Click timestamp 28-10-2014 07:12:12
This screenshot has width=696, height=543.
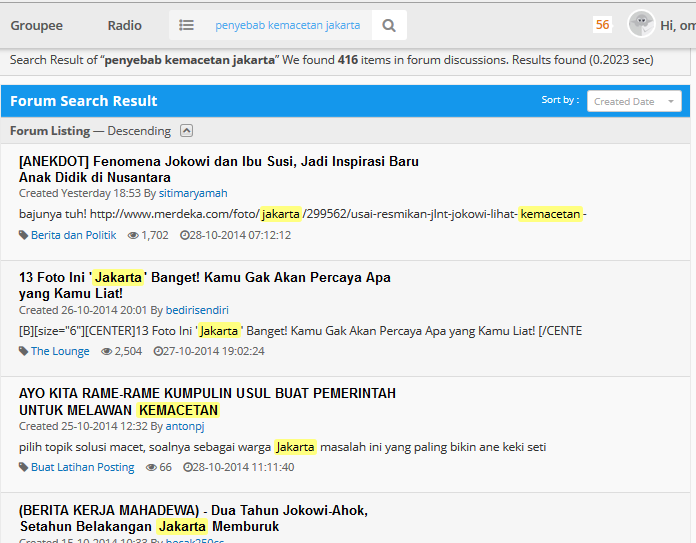coord(240,235)
